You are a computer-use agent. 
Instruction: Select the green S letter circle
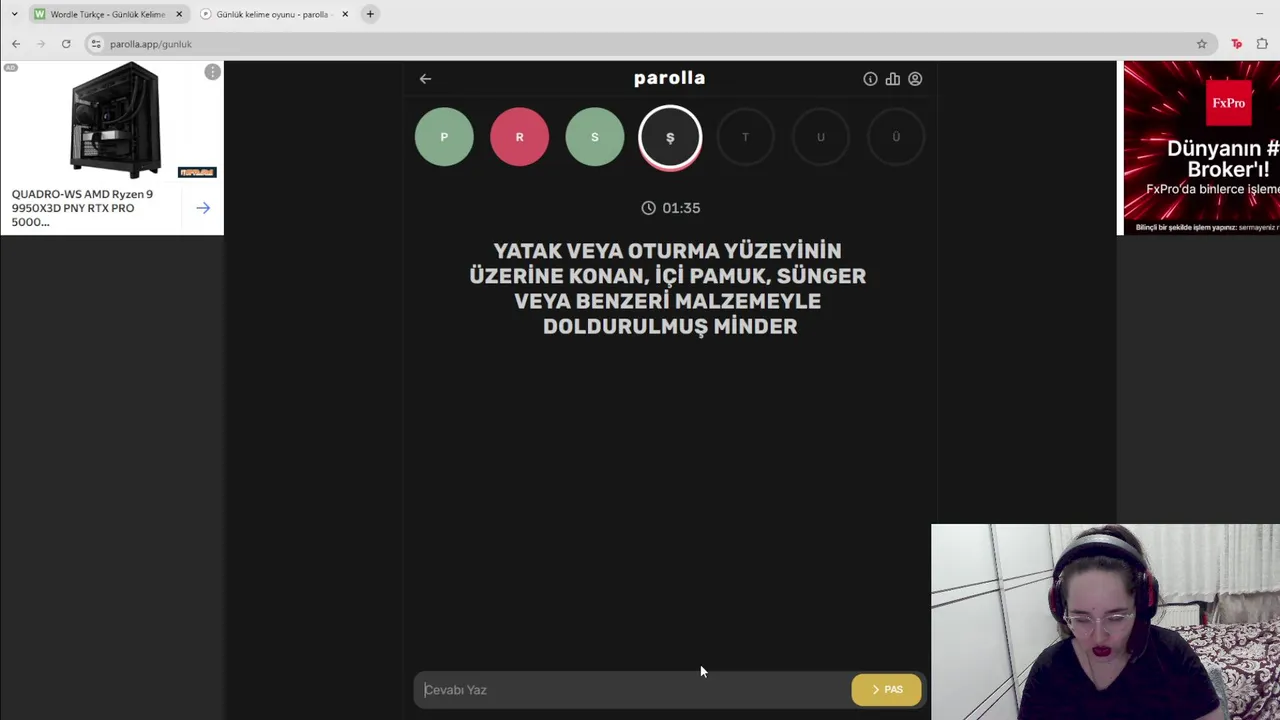point(594,137)
